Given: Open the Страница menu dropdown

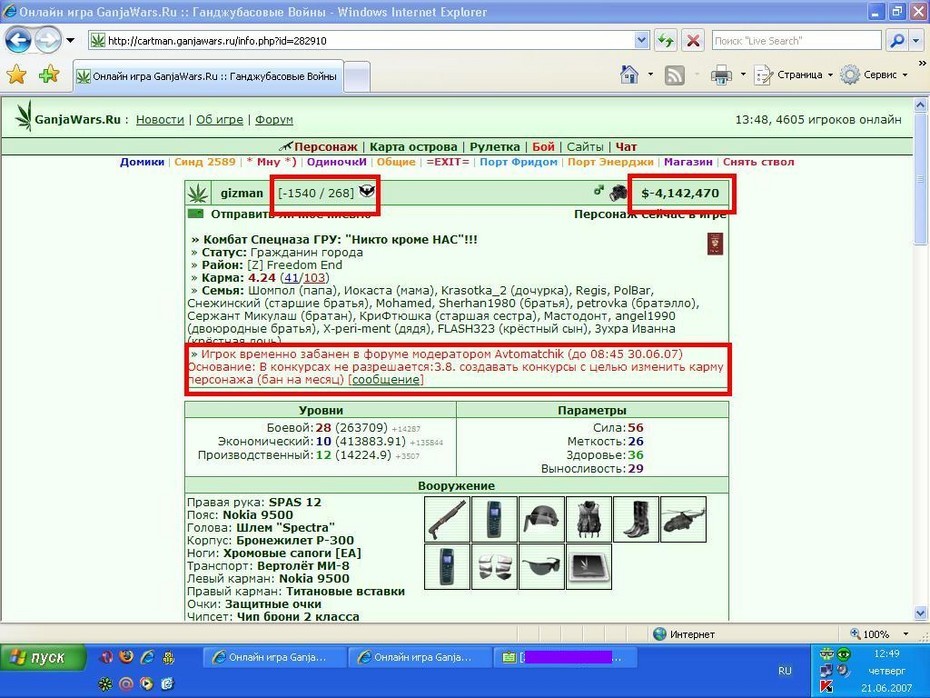Looking at the screenshot, I should point(794,75).
